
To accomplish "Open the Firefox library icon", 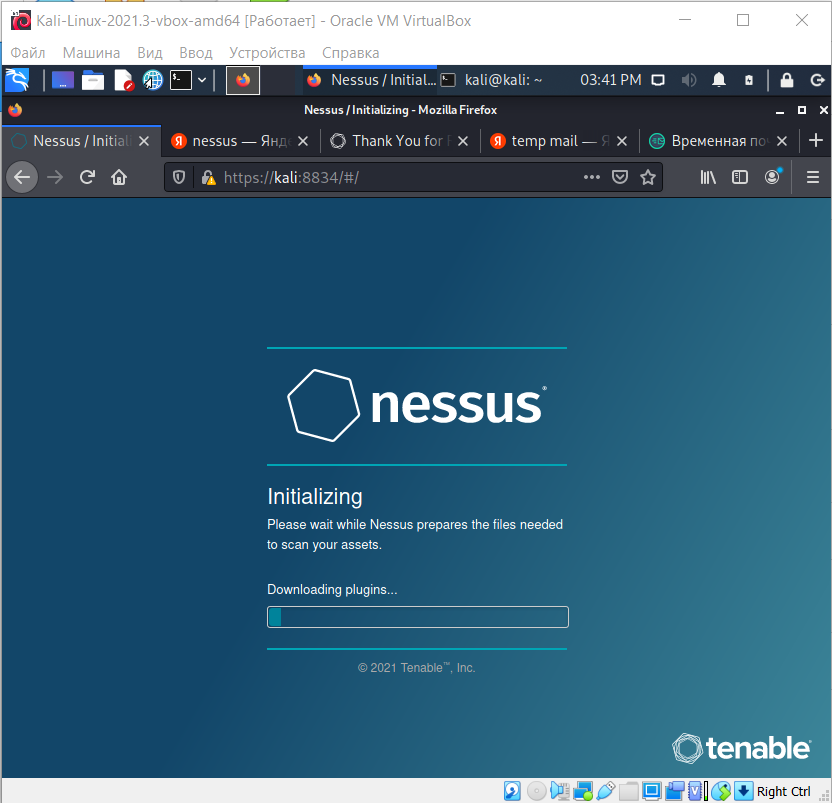I will point(708,177).
